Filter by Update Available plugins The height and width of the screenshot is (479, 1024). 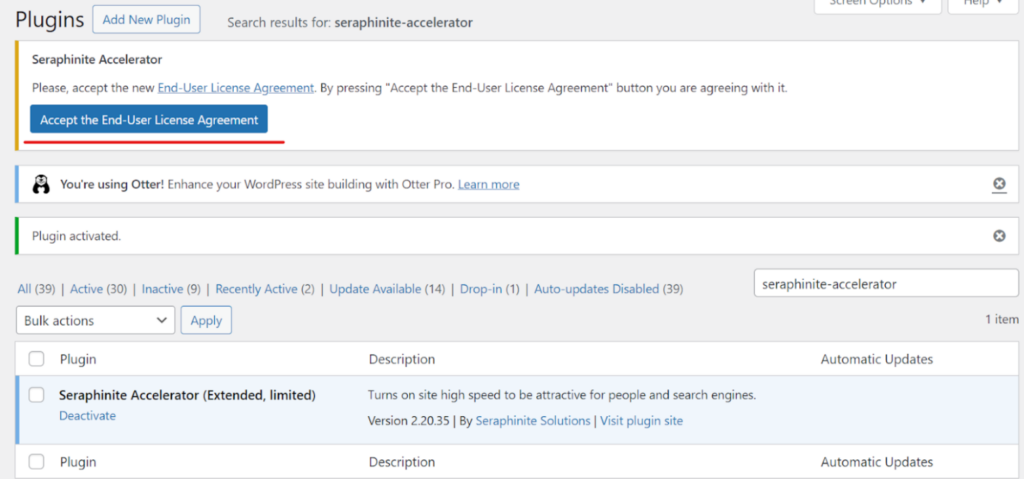pos(375,289)
